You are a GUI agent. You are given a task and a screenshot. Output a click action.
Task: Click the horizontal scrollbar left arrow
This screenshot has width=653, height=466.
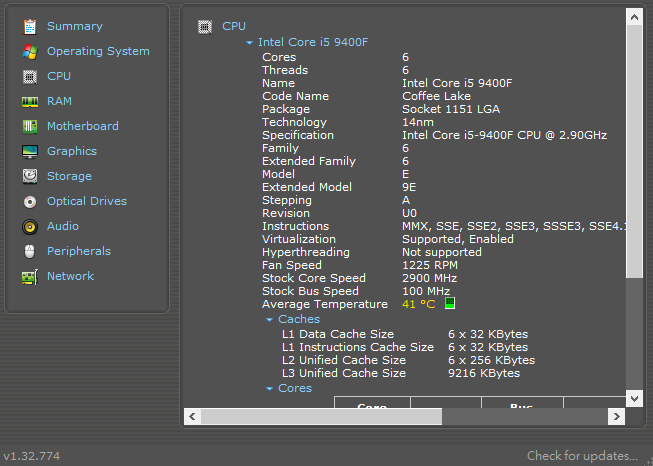[x=192, y=416]
